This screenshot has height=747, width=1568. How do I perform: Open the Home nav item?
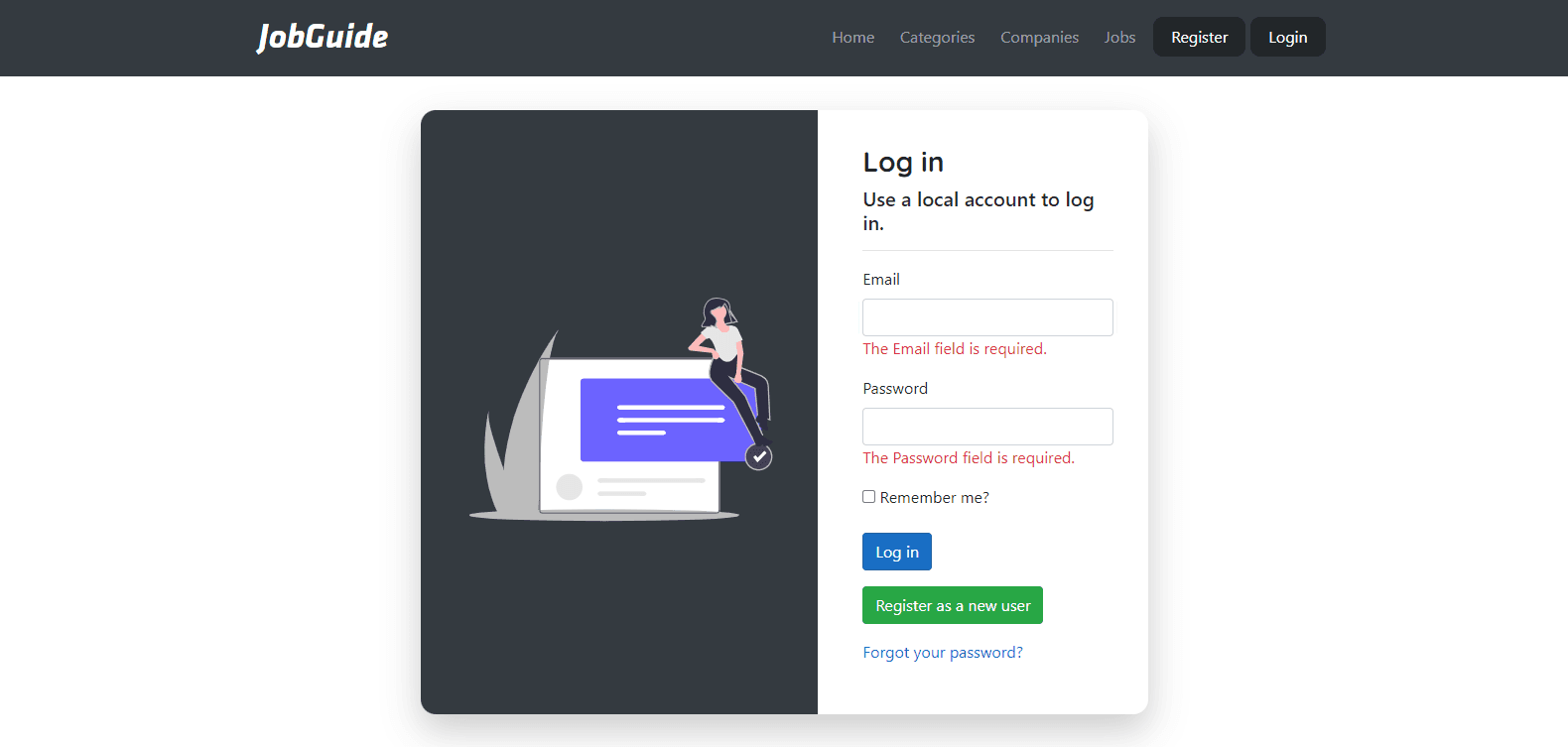click(853, 37)
